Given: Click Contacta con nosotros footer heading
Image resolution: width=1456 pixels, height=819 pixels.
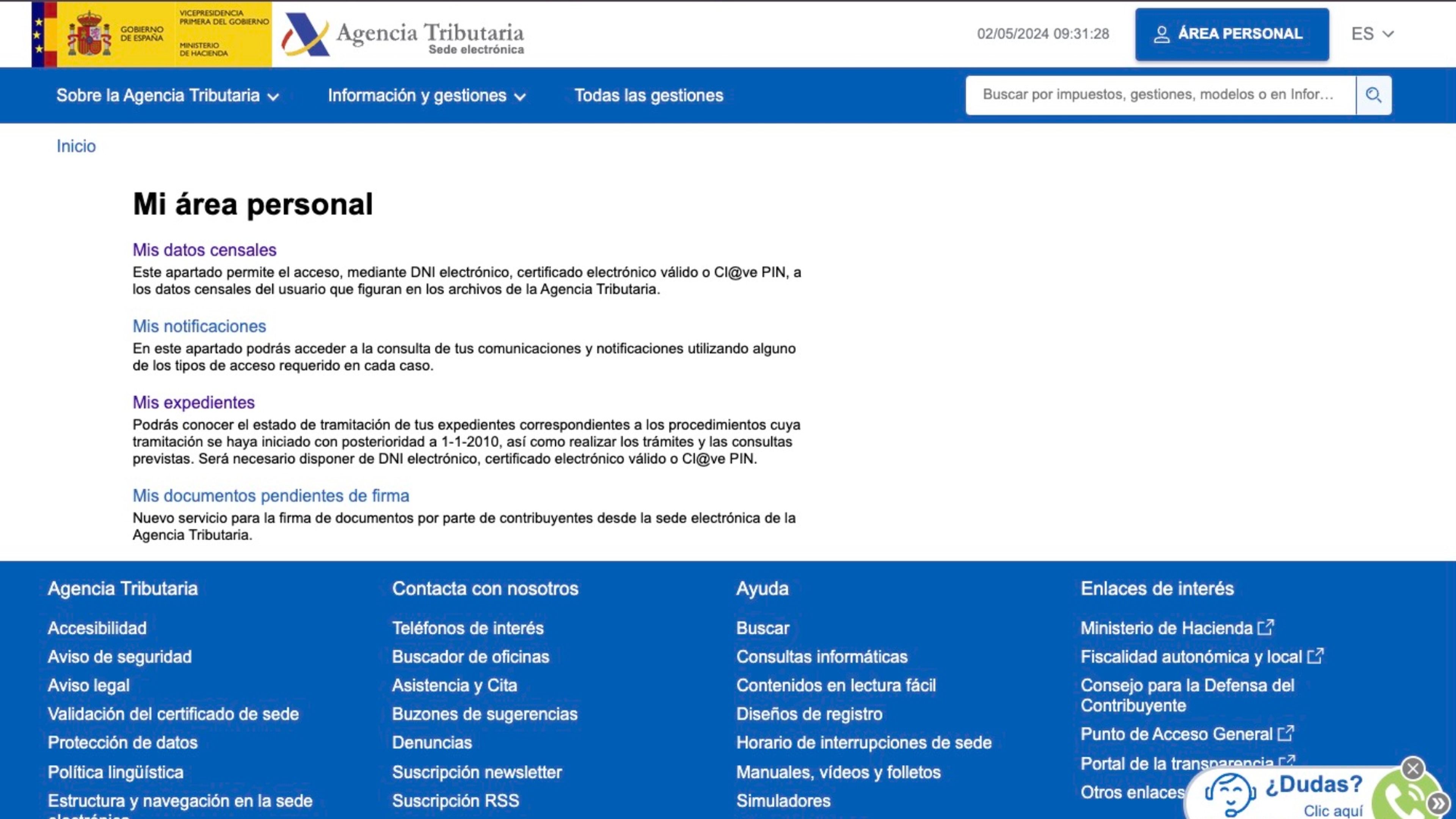Looking at the screenshot, I should tap(485, 588).
